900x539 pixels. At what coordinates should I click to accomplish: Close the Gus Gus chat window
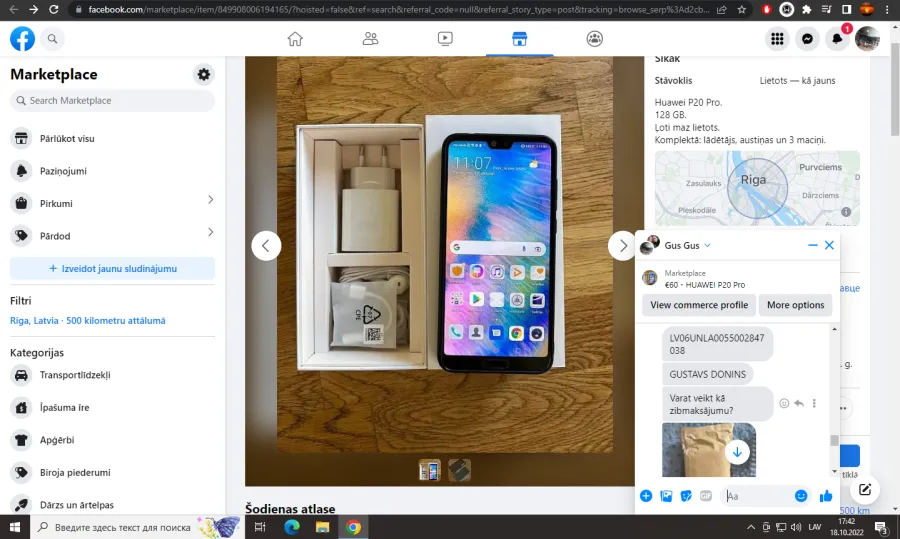(829, 245)
